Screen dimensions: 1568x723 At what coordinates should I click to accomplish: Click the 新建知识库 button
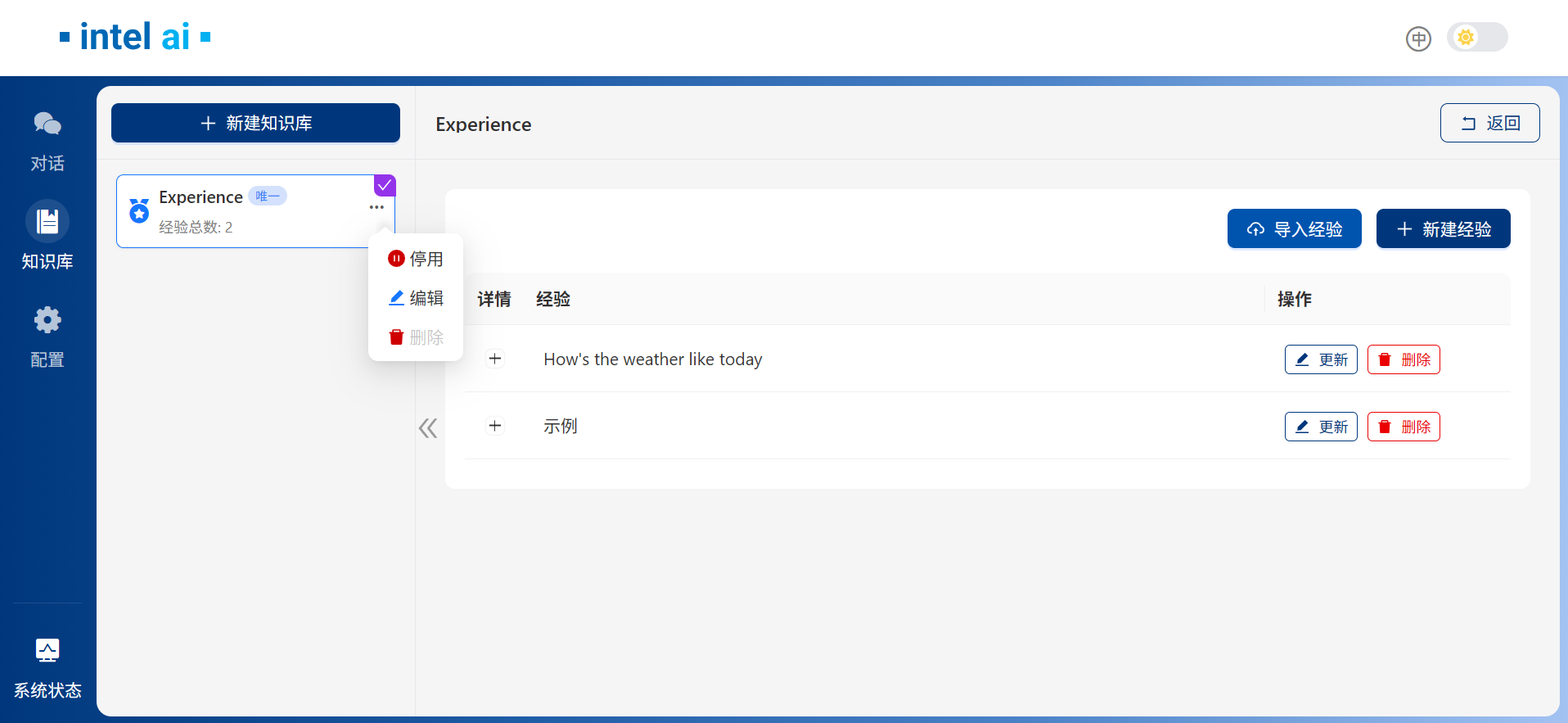pos(255,123)
